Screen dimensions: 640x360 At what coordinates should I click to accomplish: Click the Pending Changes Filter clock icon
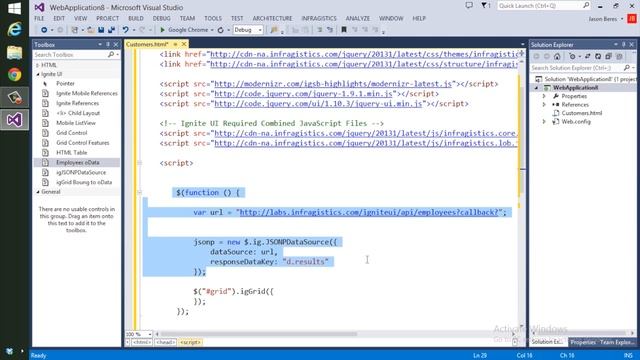pyautogui.click(x=572, y=56)
